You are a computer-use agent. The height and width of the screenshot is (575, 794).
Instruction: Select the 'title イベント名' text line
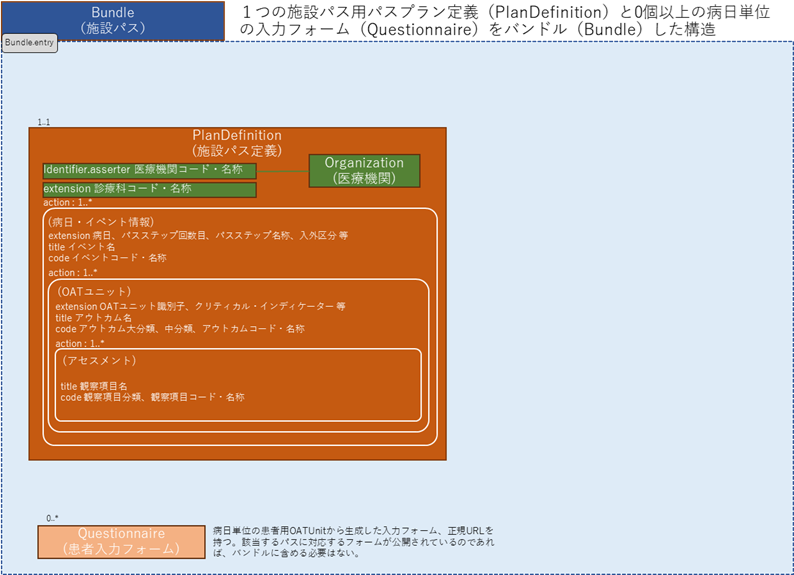pos(82,246)
